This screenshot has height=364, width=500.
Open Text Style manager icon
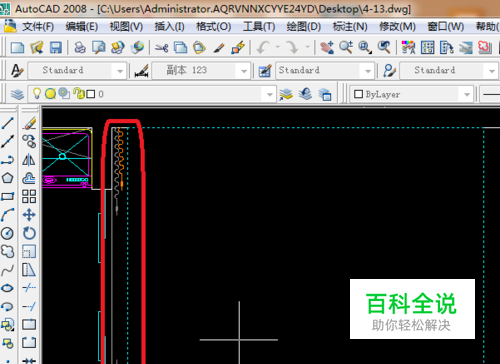pyautogui.click(x=17, y=71)
